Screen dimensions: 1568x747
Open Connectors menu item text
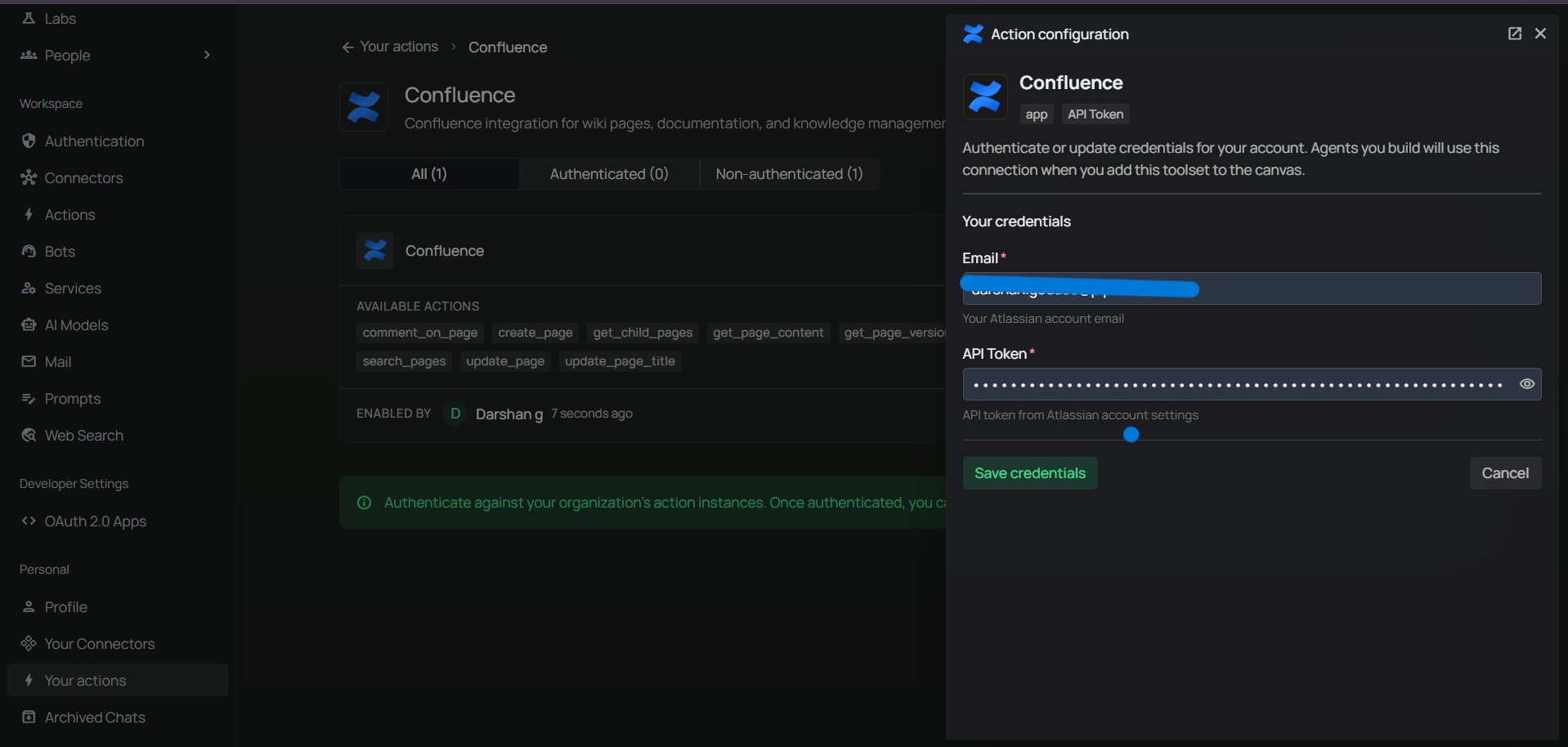83,177
